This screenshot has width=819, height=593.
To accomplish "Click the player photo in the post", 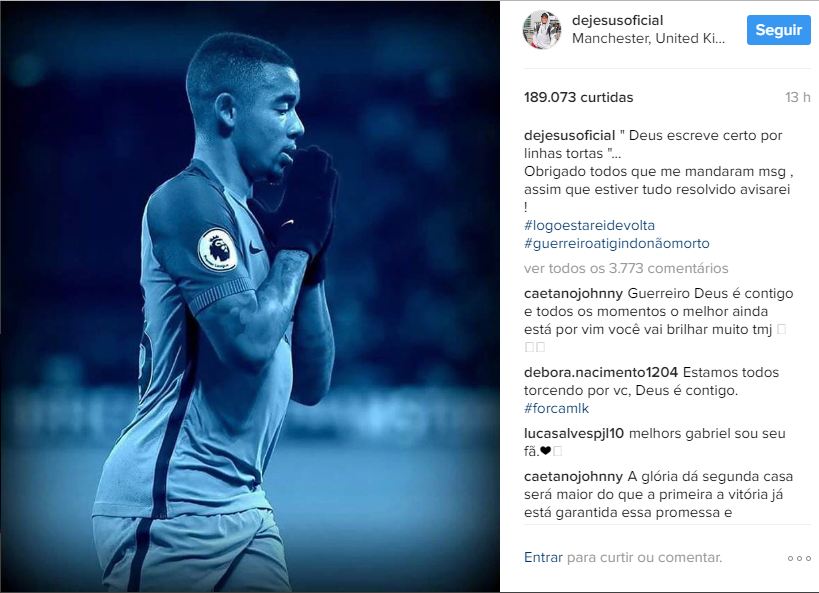I will click(250, 296).
